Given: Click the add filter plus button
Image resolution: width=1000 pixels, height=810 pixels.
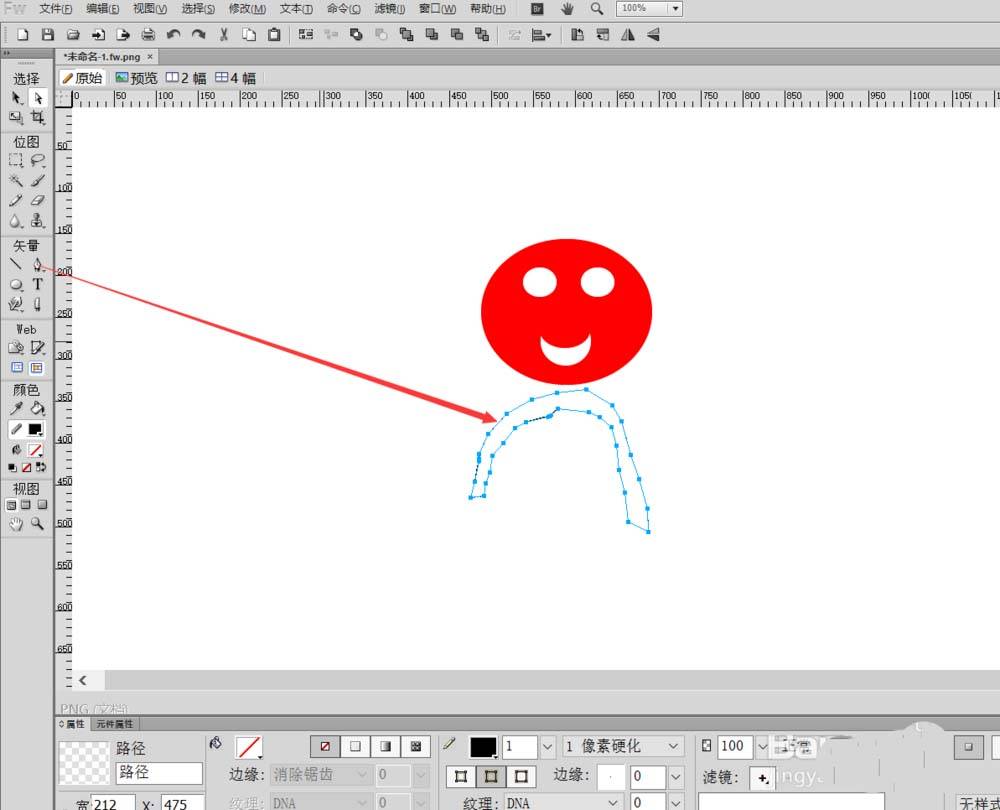Looking at the screenshot, I should 762,778.
